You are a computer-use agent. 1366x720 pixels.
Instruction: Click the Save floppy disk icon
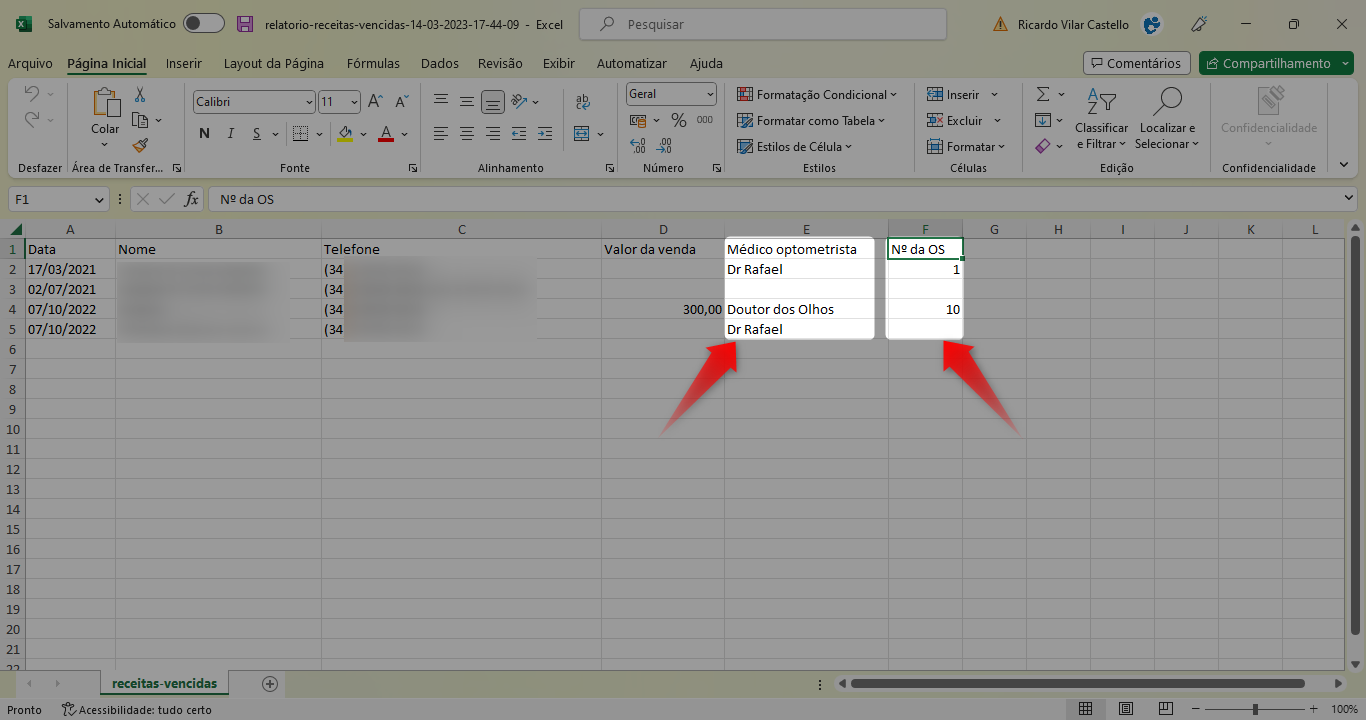(x=245, y=24)
